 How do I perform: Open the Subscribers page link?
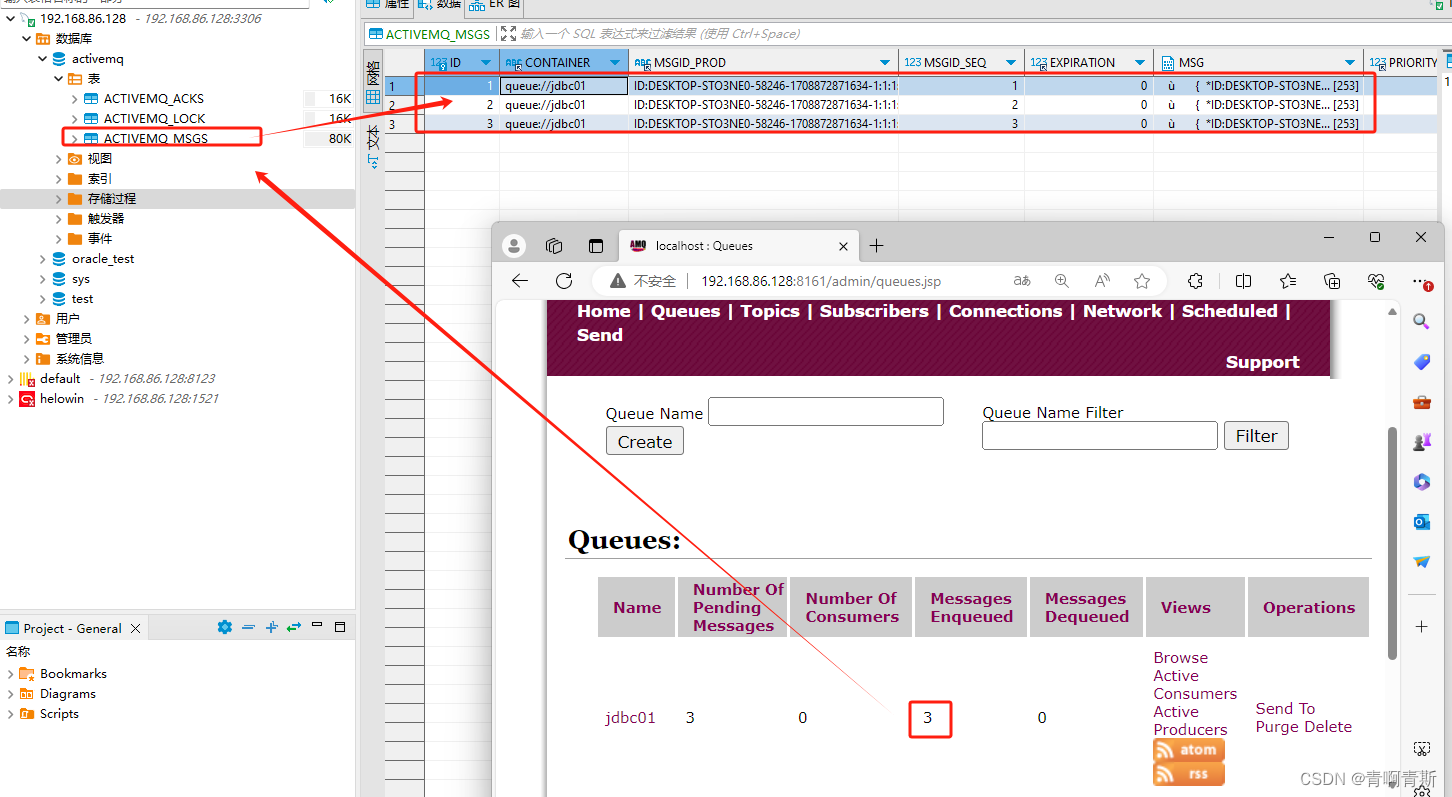[874, 311]
